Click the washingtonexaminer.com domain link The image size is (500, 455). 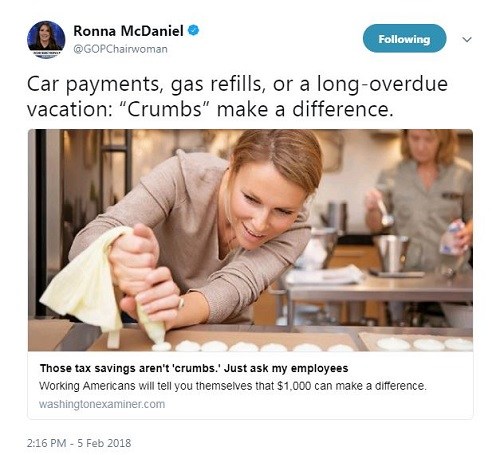(102, 404)
